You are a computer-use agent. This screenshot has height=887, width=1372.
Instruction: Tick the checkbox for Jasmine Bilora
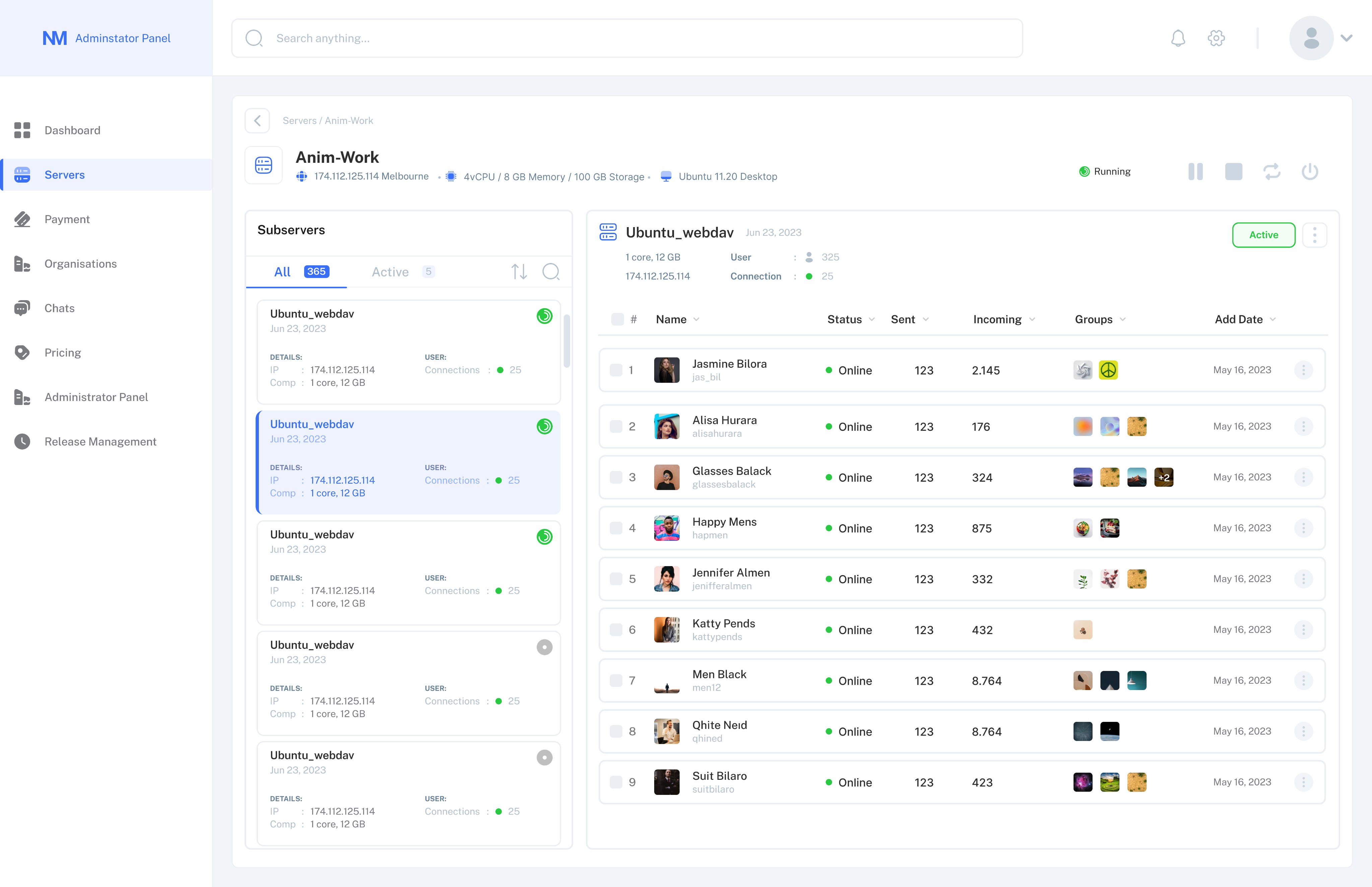click(616, 370)
